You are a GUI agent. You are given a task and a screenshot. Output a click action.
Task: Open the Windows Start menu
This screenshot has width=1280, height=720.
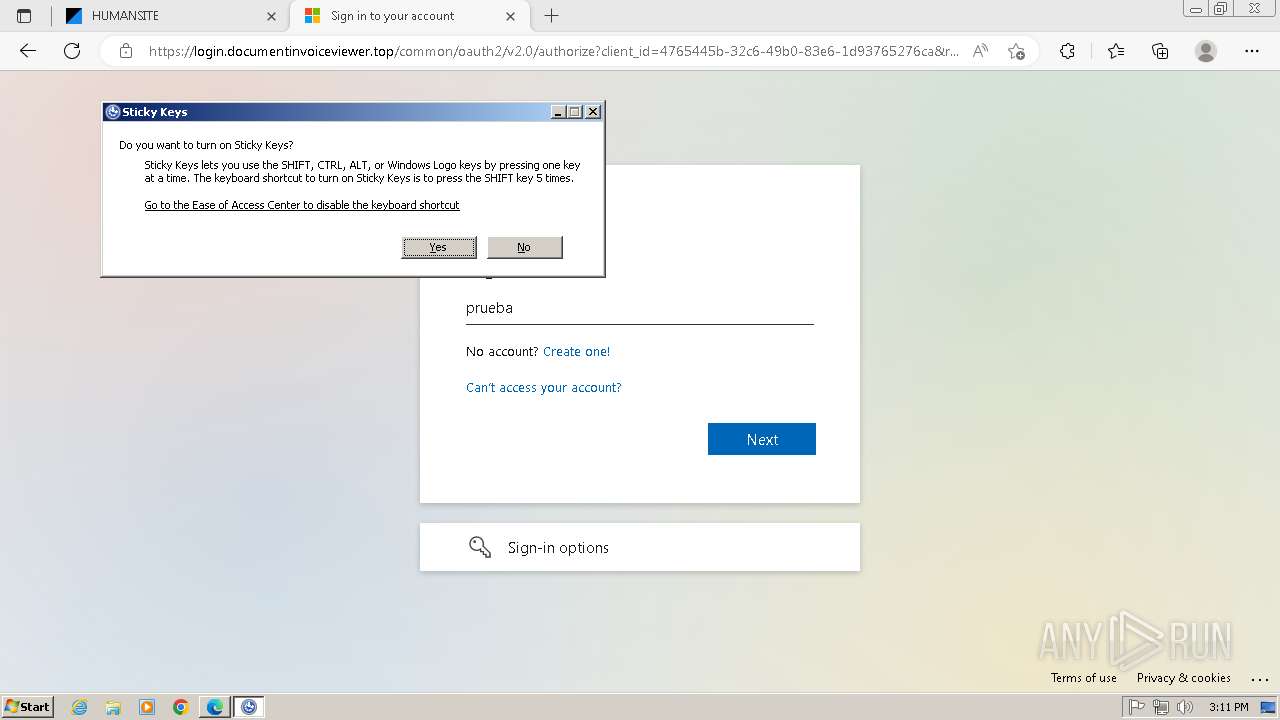coord(27,707)
